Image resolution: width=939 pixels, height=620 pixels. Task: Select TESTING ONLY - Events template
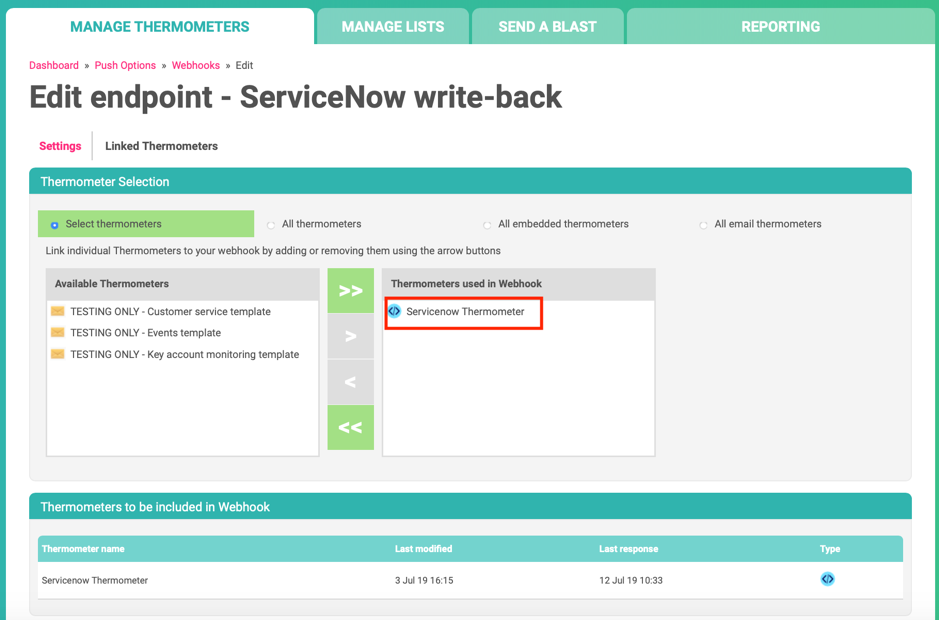(x=146, y=332)
